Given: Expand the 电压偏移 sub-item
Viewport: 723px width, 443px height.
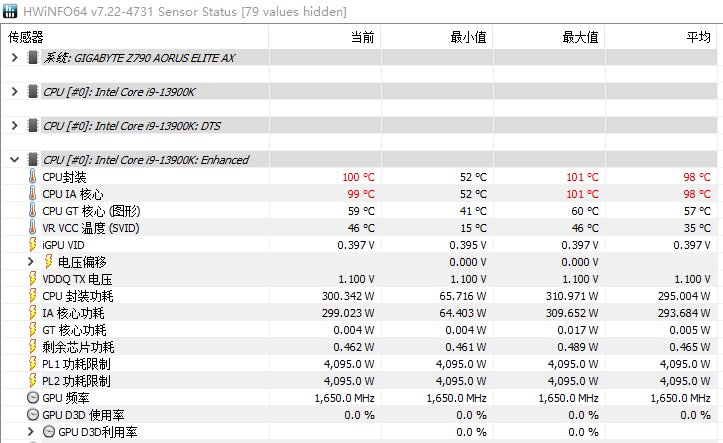Looking at the screenshot, I should coord(31,262).
